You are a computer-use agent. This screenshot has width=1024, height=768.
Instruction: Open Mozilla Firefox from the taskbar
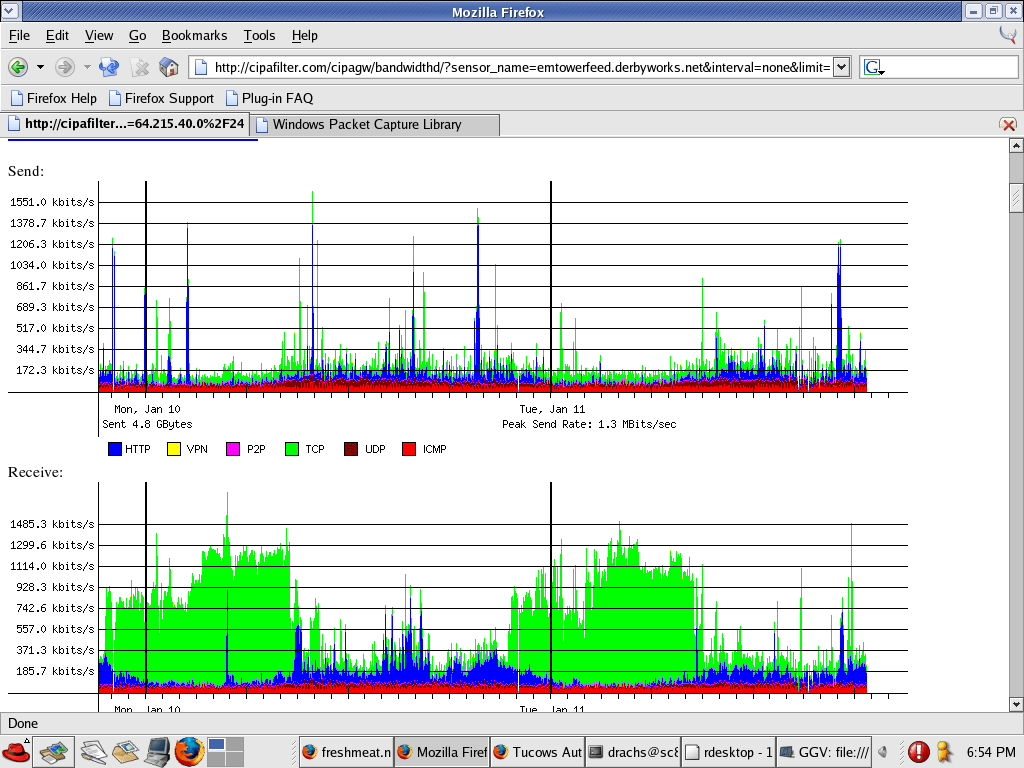pyautogui.click(x=441, y=751)
